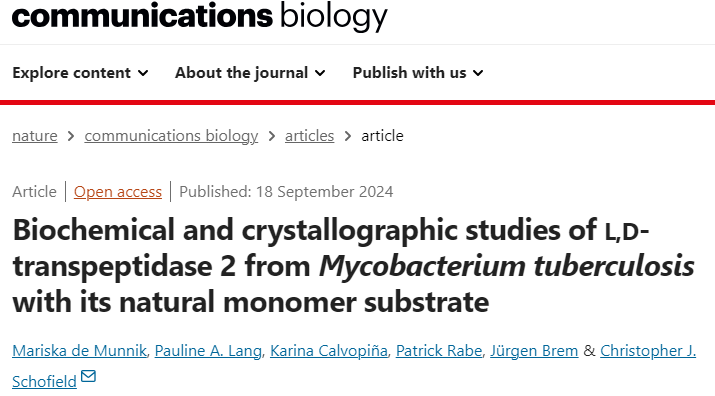Expand the Explore content menu
Viewport: 715px width, 396px height.
(x=80, y=73)
